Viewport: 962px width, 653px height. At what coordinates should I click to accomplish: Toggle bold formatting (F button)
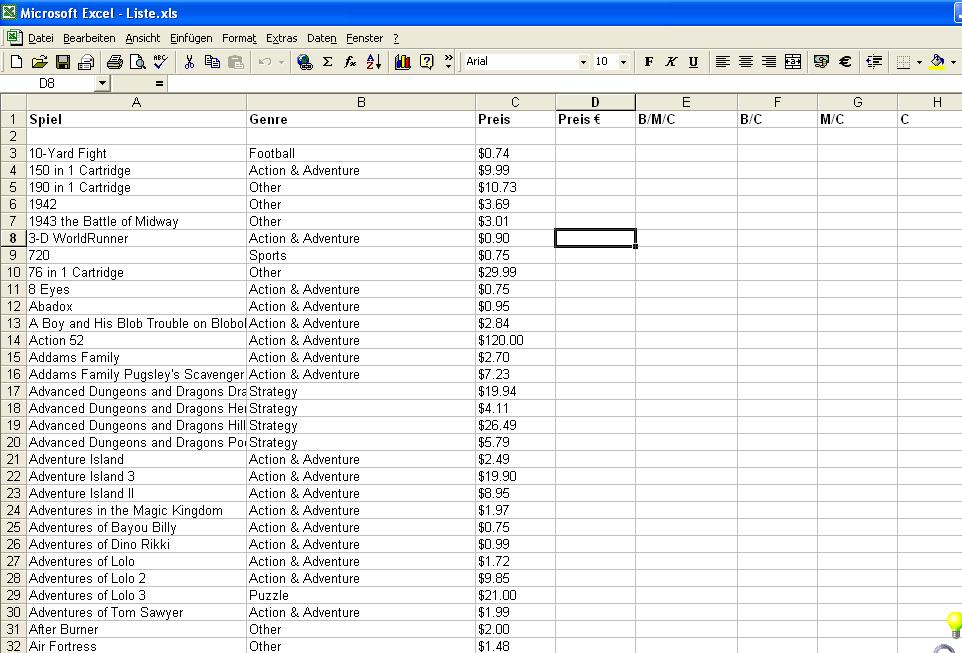click(648, 62)
